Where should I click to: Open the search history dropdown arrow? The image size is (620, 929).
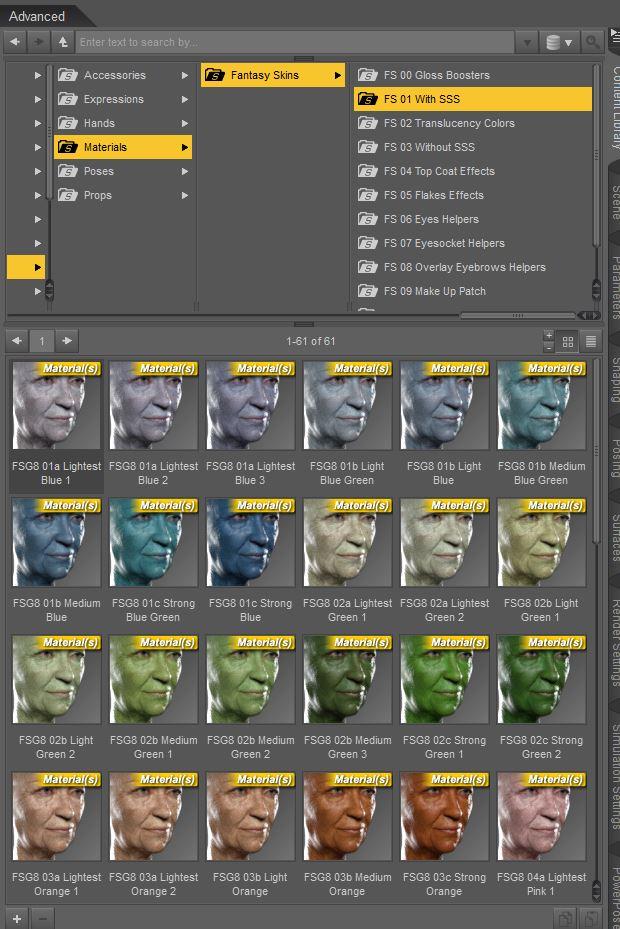pyautogui.click(x=526, y=43)
